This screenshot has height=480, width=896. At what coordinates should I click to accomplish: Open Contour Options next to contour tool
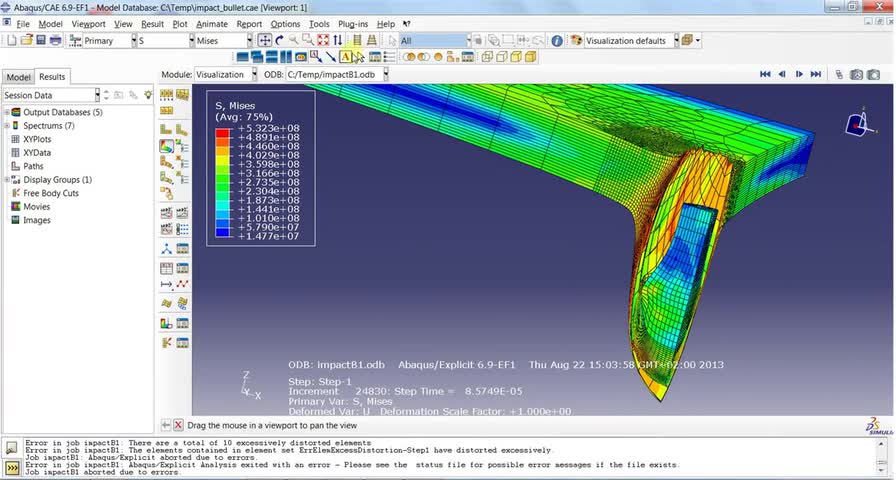click(182, 147)
